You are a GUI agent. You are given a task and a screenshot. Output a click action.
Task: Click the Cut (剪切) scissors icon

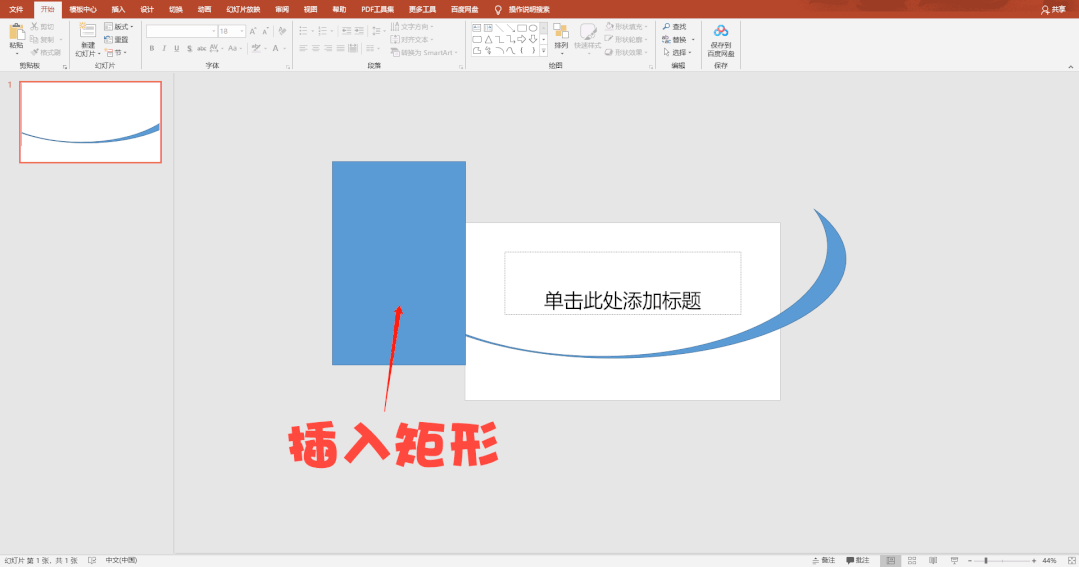pos(34,26)
